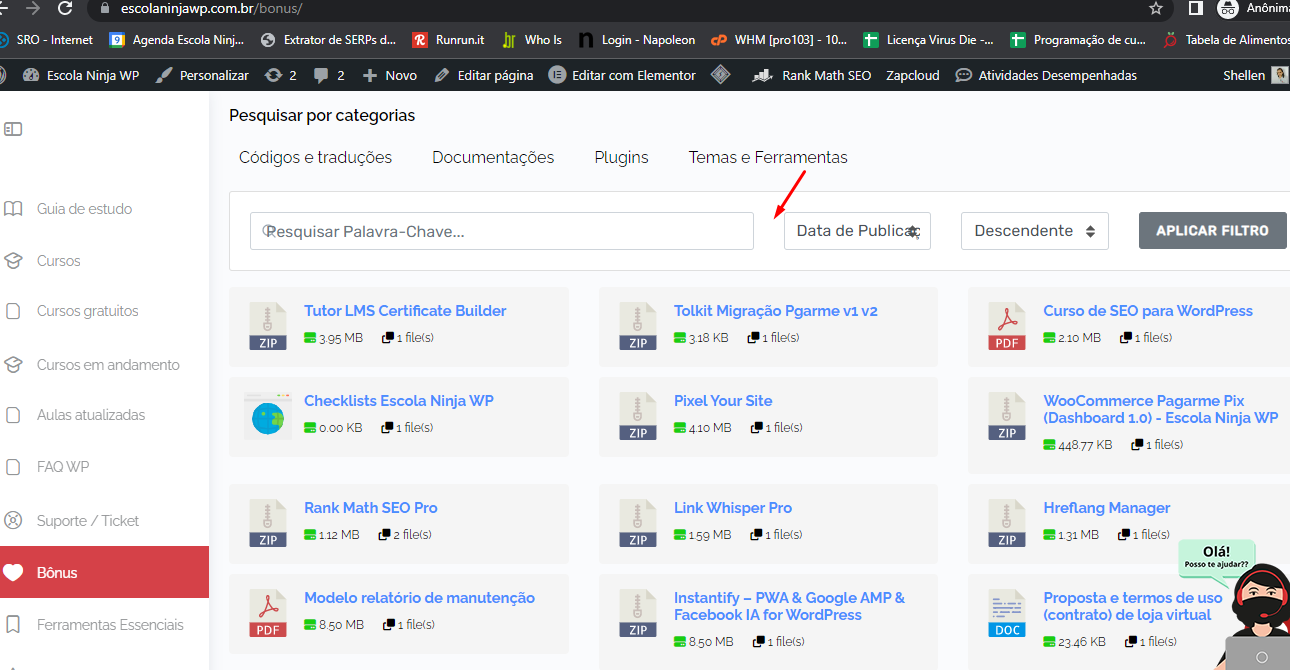Click APLICAR FILTRO button

(1213, 230)
